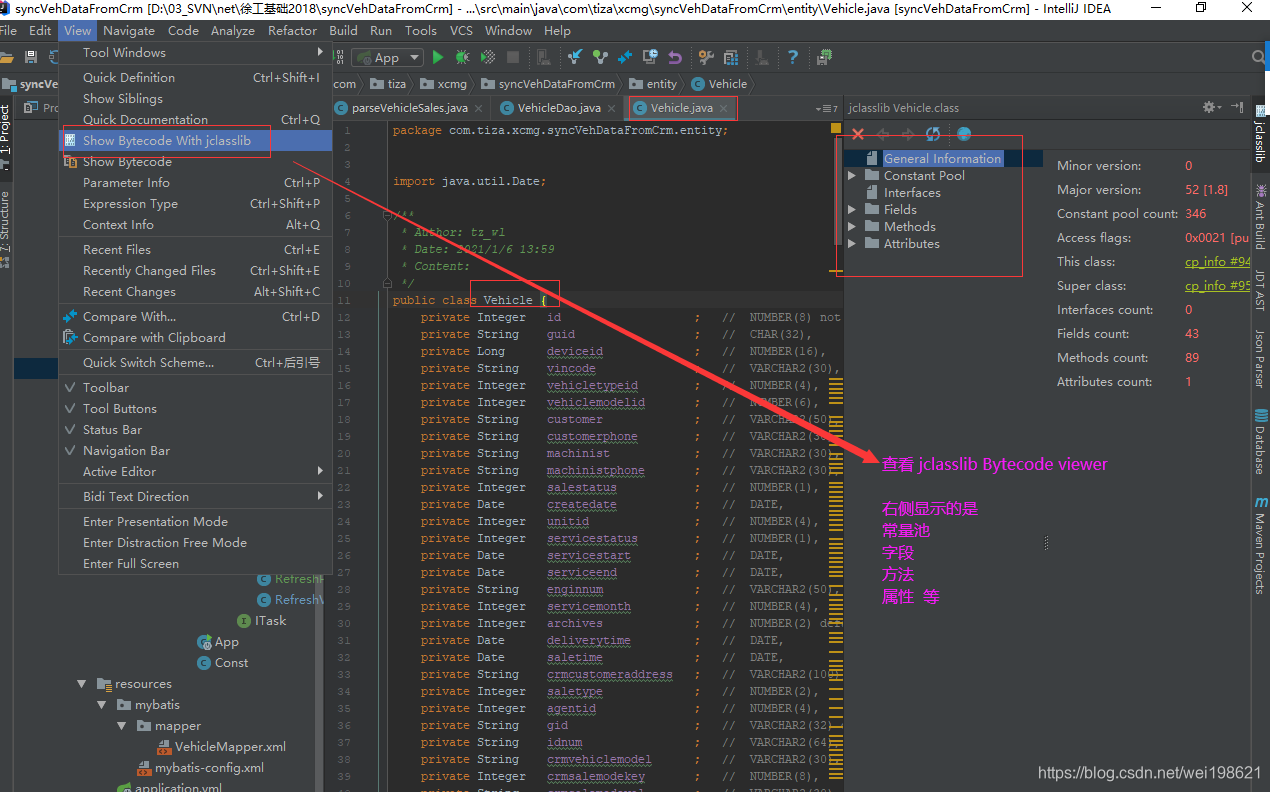1270x792 pixels.
Task: Open the JDT AST side panel
Action: [x=1260, y=289]
